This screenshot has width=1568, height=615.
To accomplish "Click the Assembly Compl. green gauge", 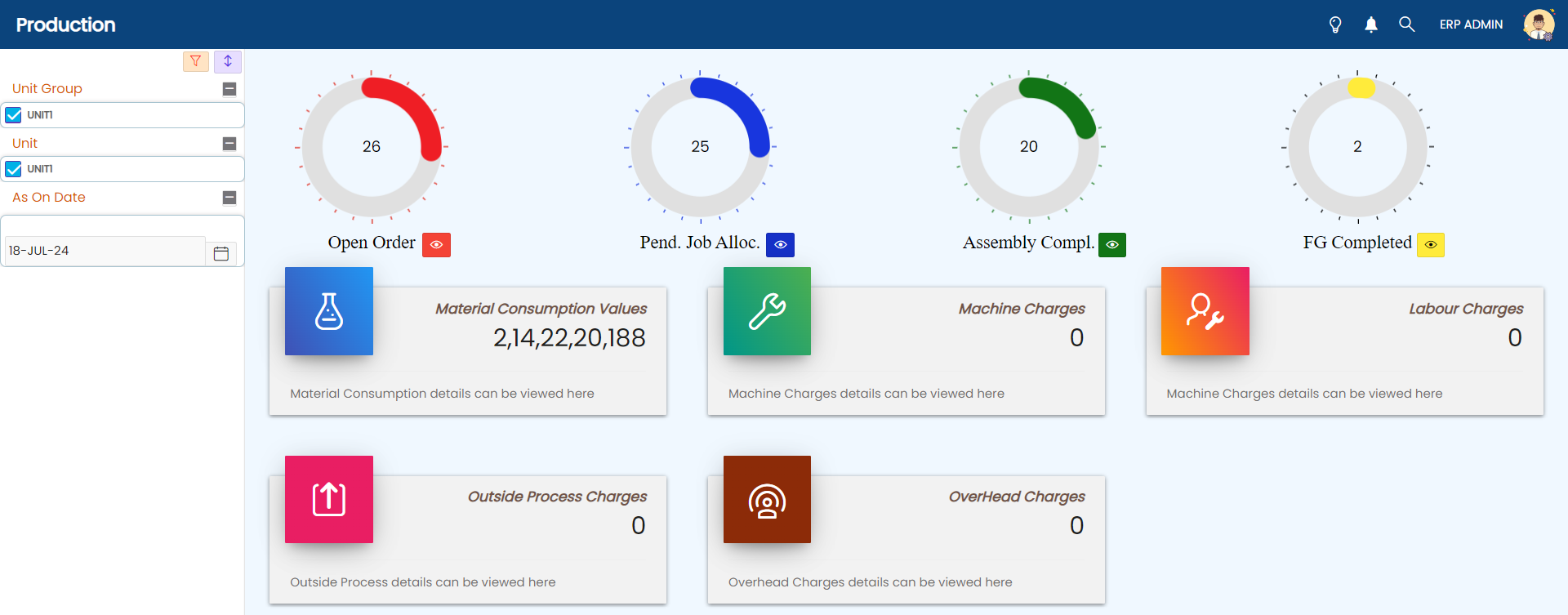I will point(1028,147).
